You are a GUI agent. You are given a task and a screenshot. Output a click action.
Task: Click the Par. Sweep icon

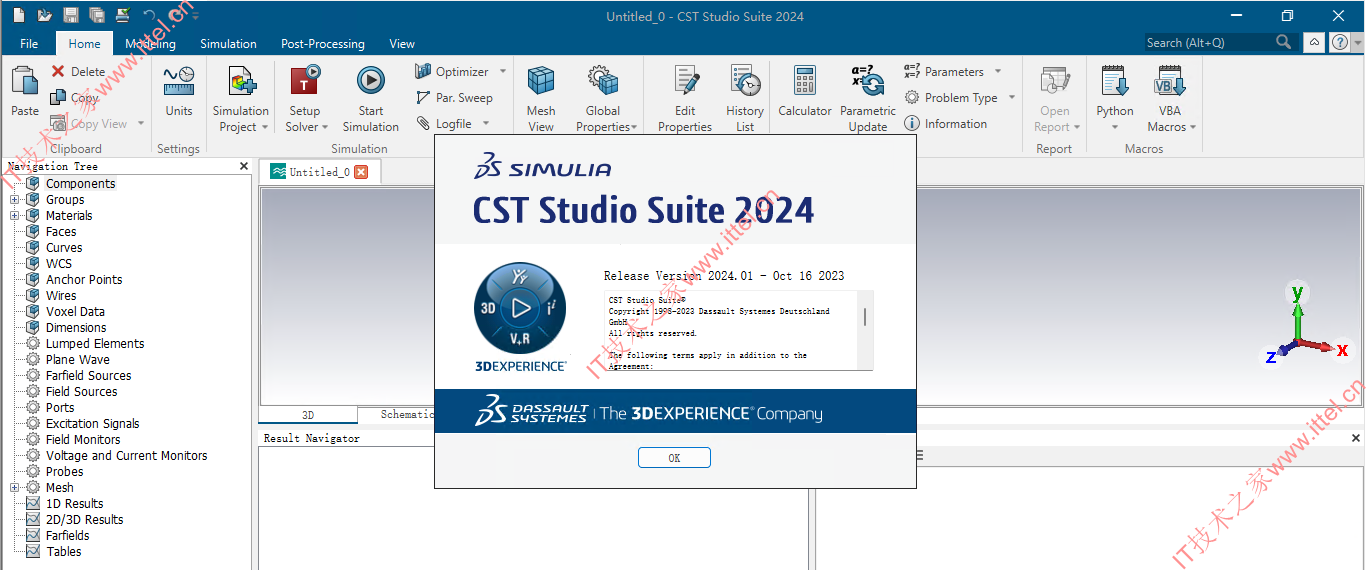pos(423,98)
